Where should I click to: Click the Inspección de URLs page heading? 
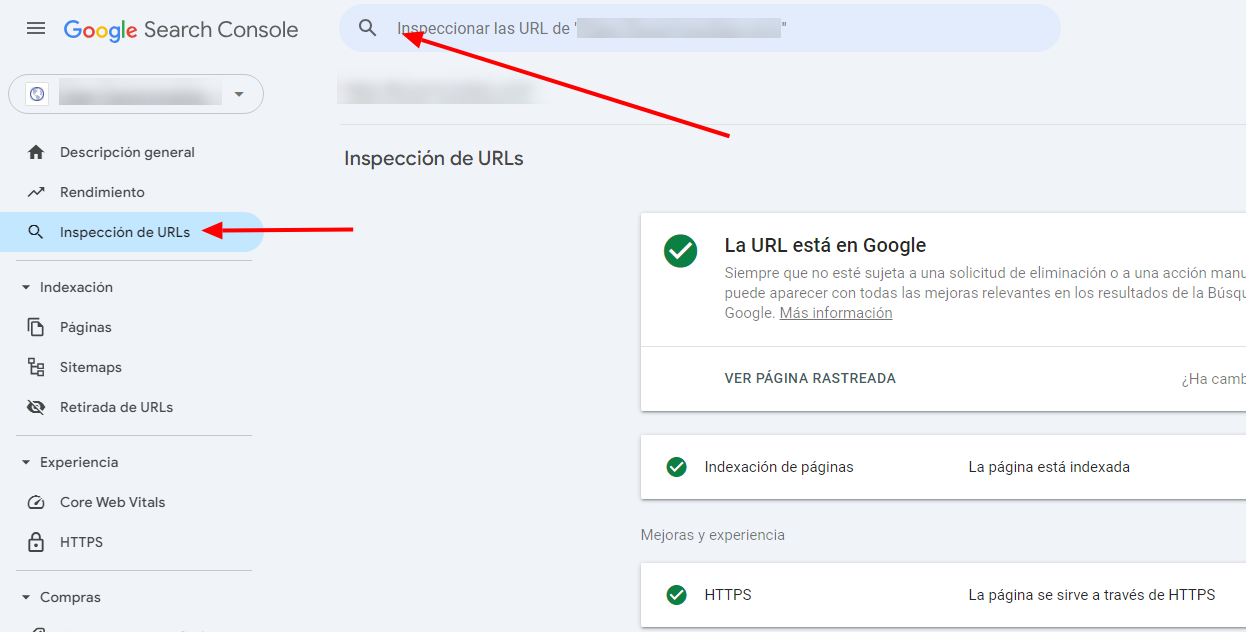tap(434, 158)
